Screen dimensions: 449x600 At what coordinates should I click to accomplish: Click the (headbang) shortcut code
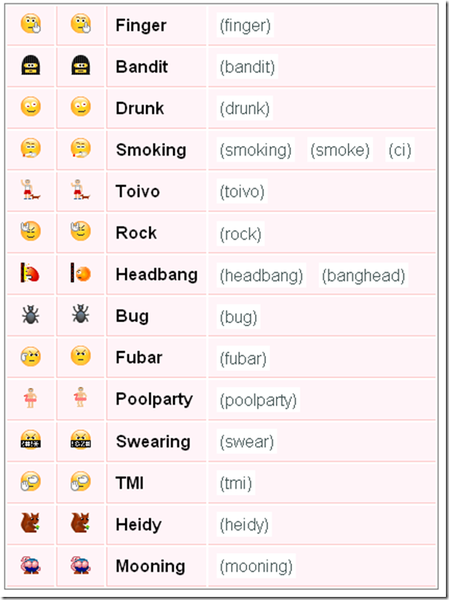coord(261,275)
